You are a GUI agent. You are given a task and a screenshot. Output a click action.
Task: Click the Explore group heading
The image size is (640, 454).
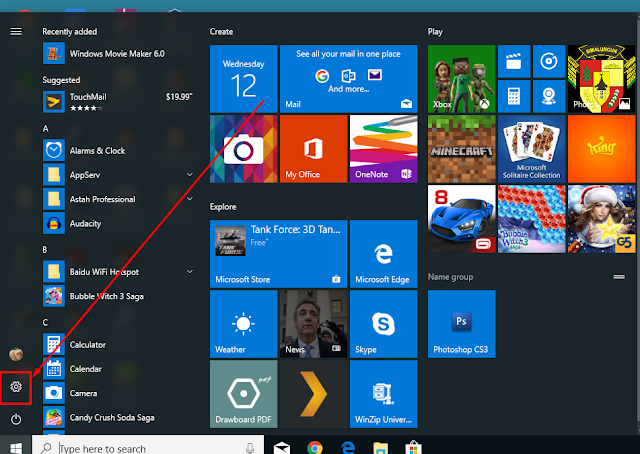coord(223,207)
